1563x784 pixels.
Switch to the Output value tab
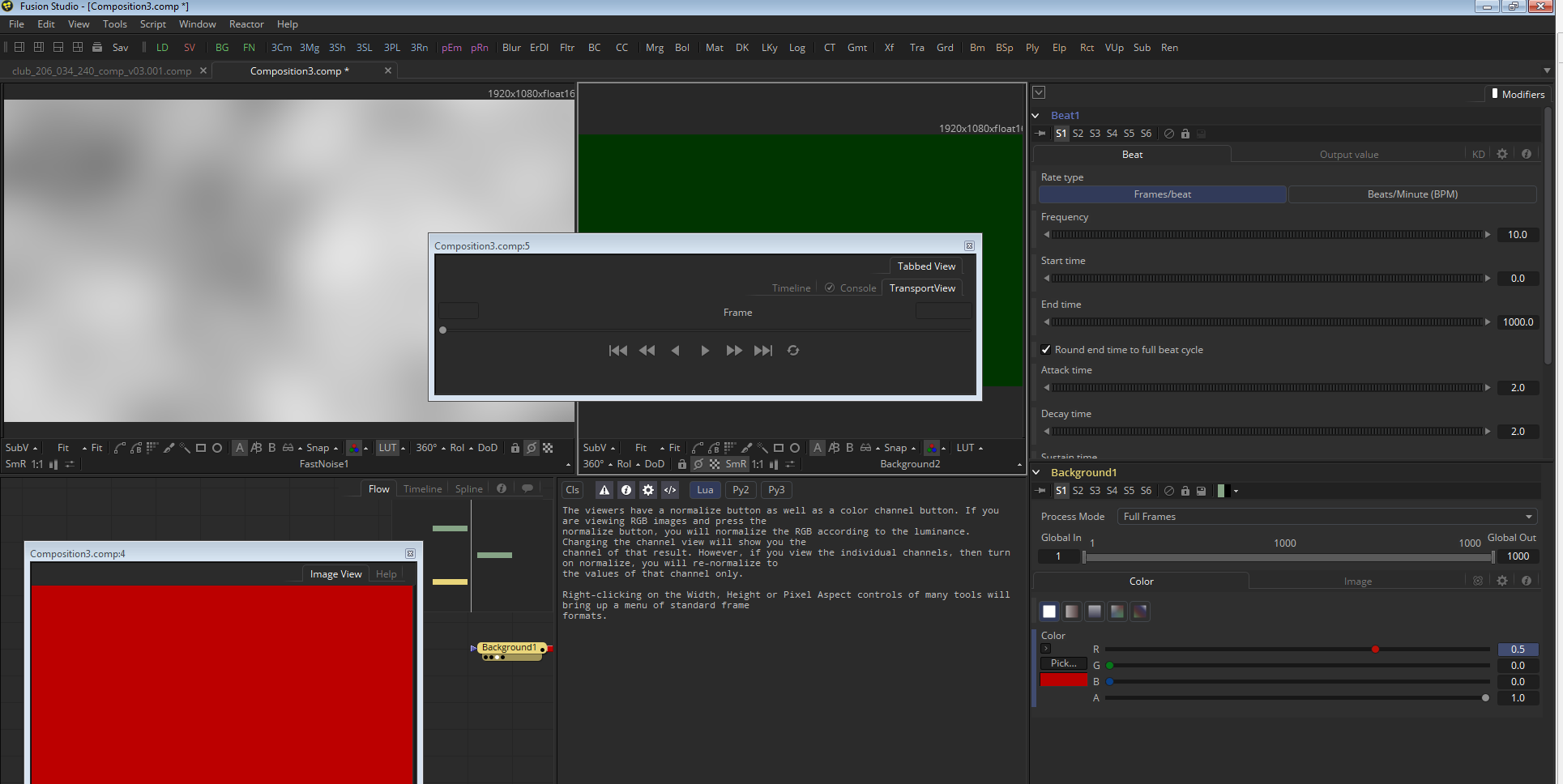pyautogui.click(x=1348, y=155)
